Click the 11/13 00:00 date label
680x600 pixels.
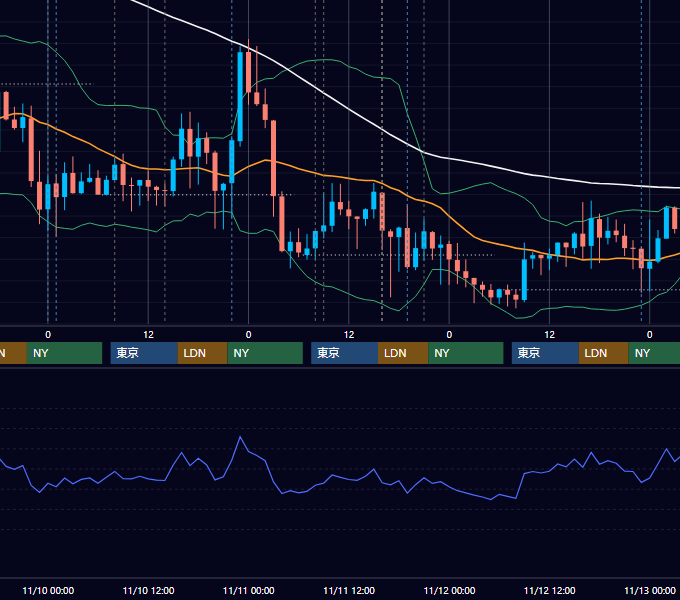coord(650,590)
